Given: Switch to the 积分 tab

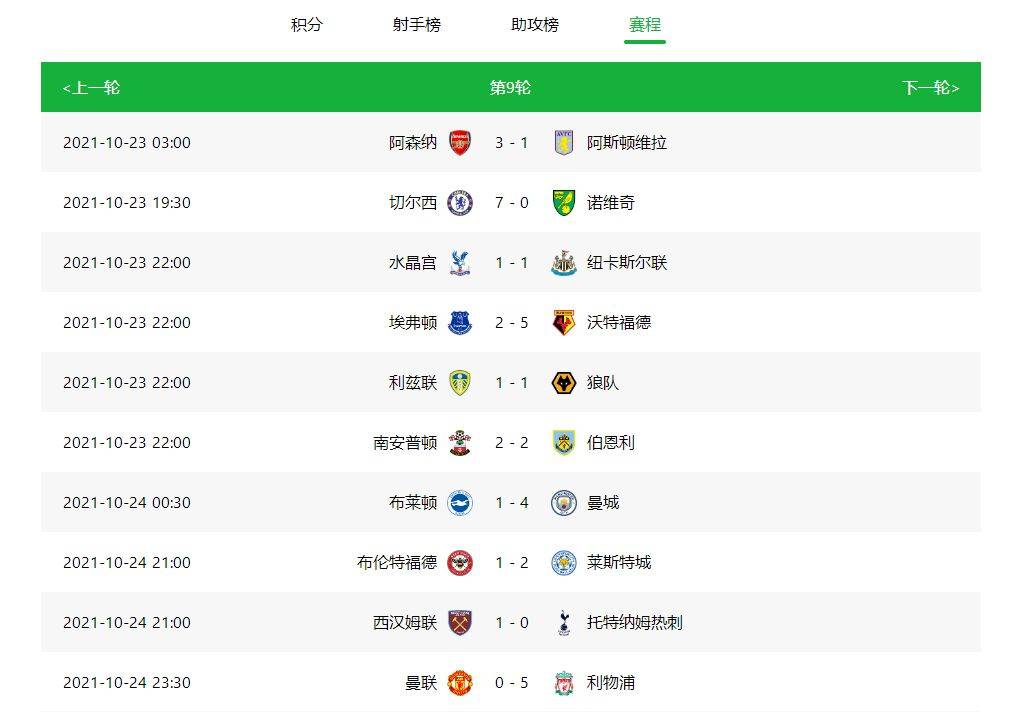Looking at the screenshot, I should click(307, 25).
